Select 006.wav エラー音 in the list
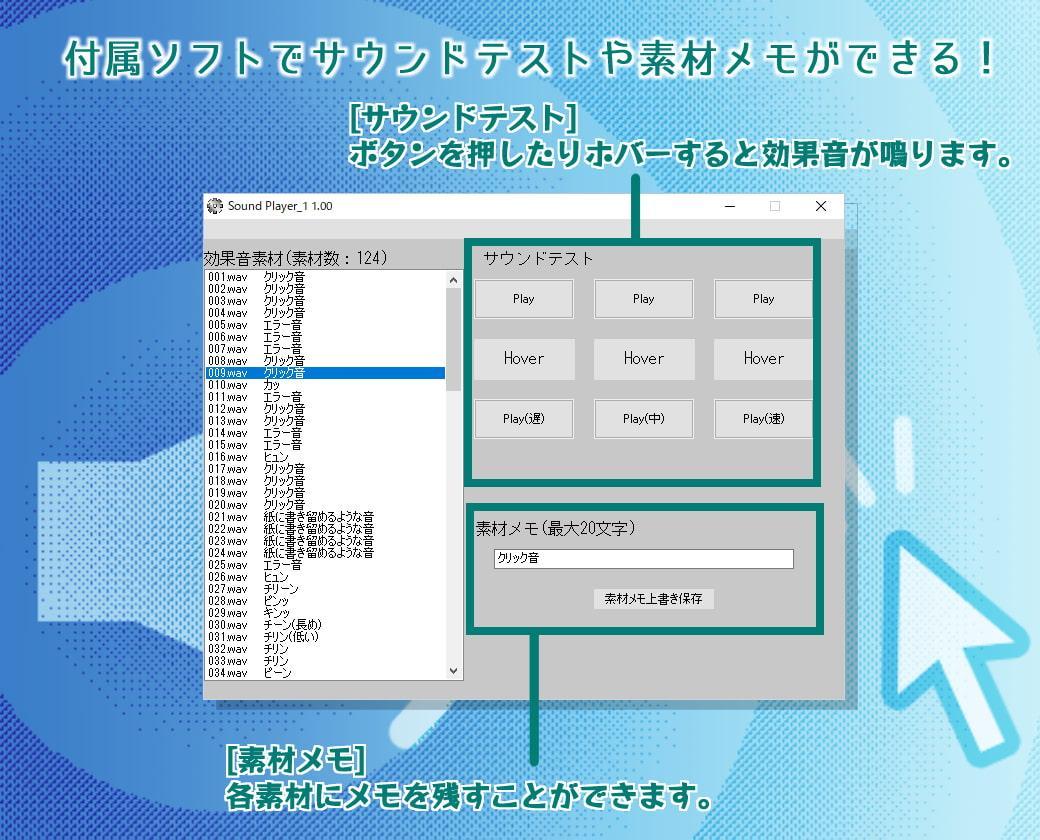 (x=325, y=336)
